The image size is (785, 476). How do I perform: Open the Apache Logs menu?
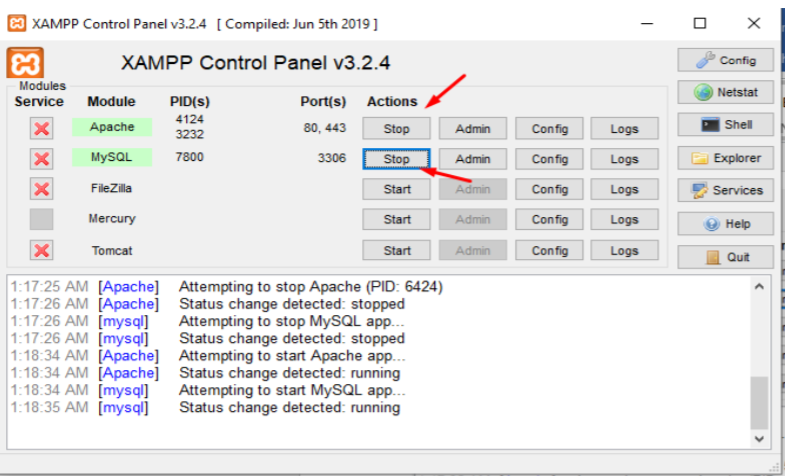tap(624, 129)
